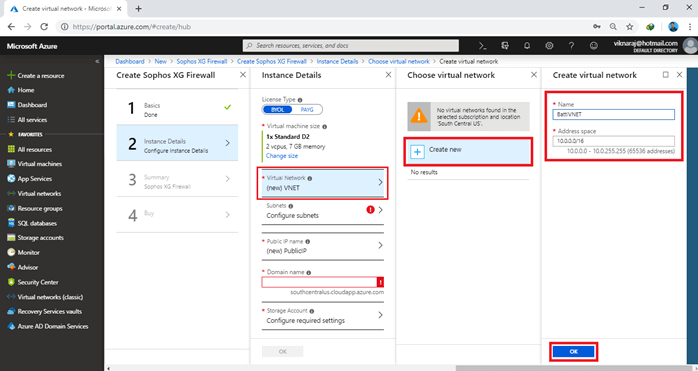Expand Storage Account configure settings row
The height and width of the screenshot is (371, 698).
coord(323,316)
